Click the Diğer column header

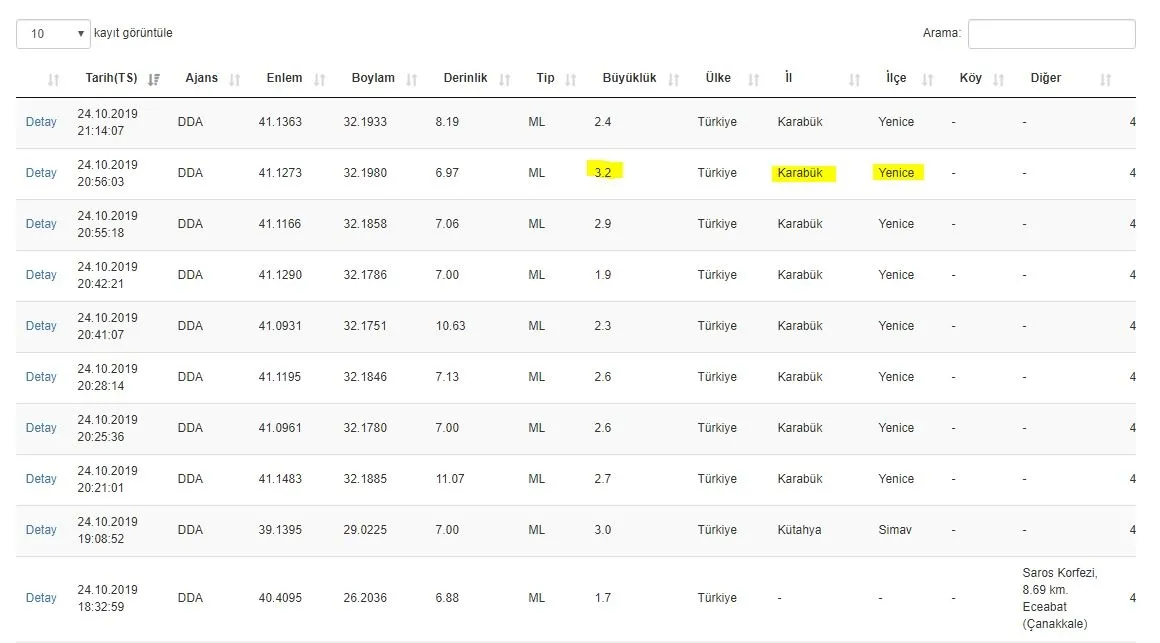point(1046,78)
